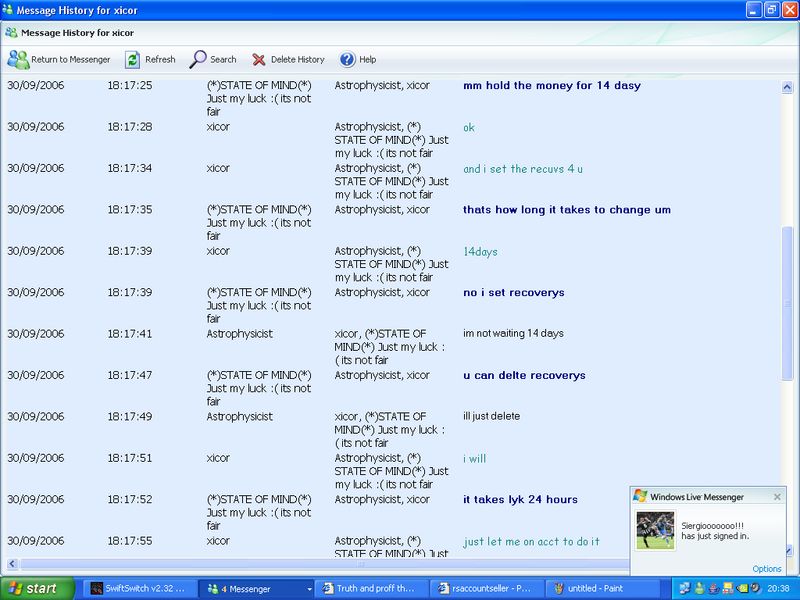The width and height of the screenshot is (800, 600).
Task: Click the horizontal scrollbar right arrow
Action: [773, 565]
